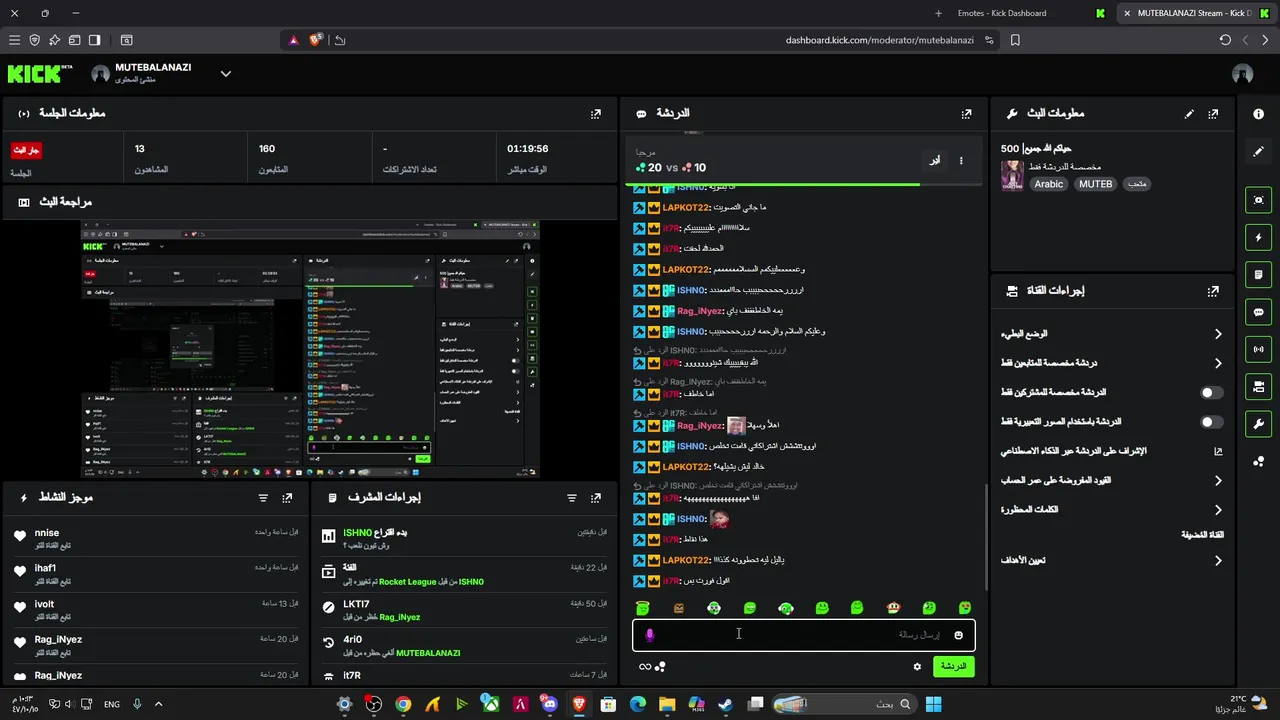Edit stream info with the pencil icon
The width and height of the screenshot is (1280, 720).
point(1189,114)
